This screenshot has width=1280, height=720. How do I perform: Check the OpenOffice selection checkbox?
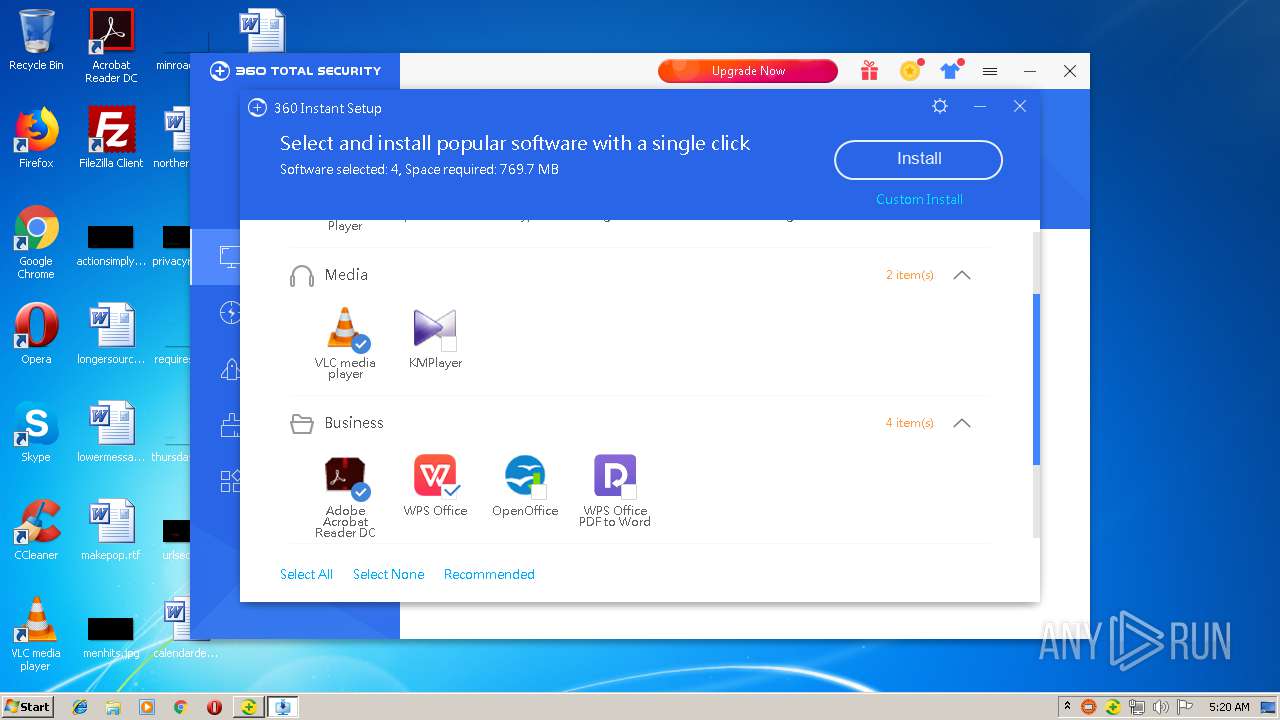click(539, 491)
